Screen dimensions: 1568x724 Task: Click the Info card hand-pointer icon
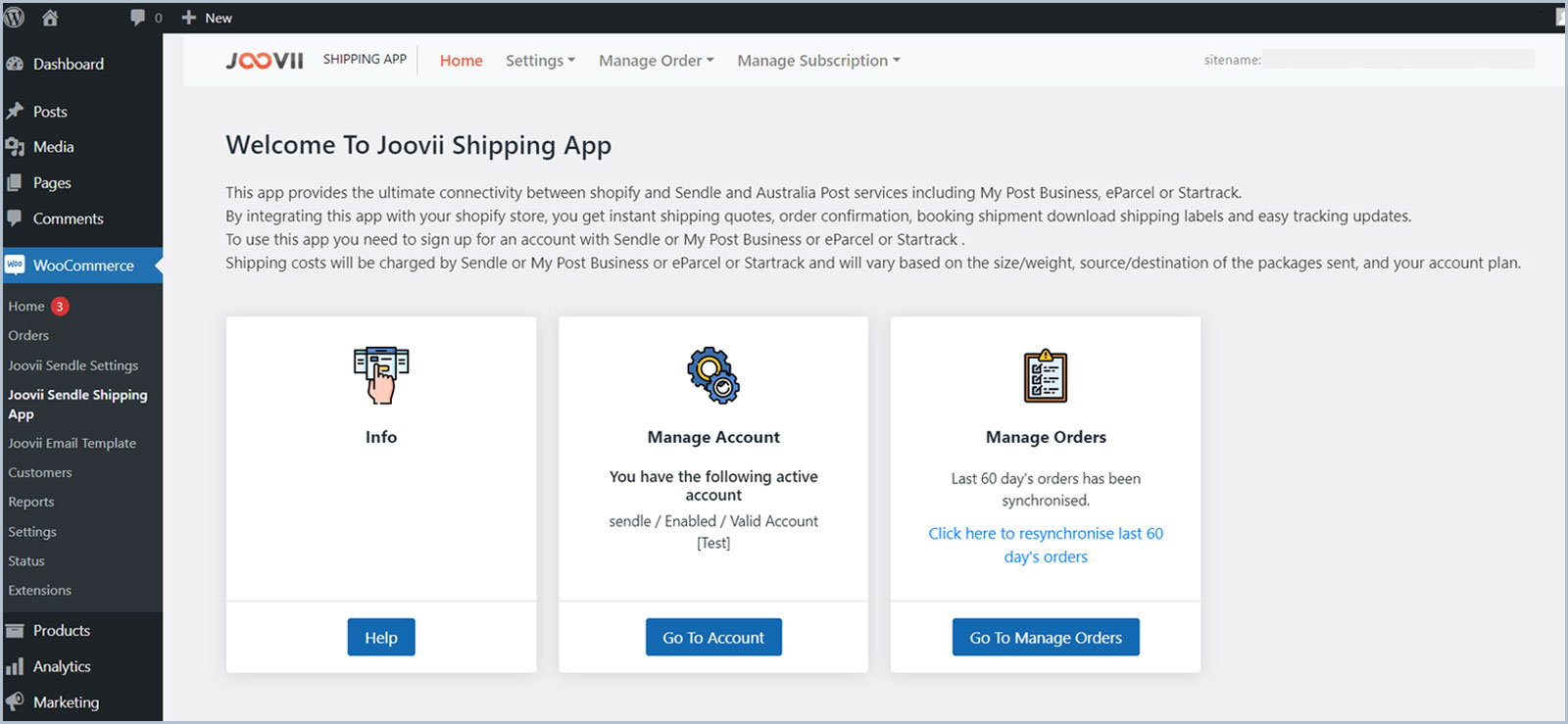click(381, 375)
